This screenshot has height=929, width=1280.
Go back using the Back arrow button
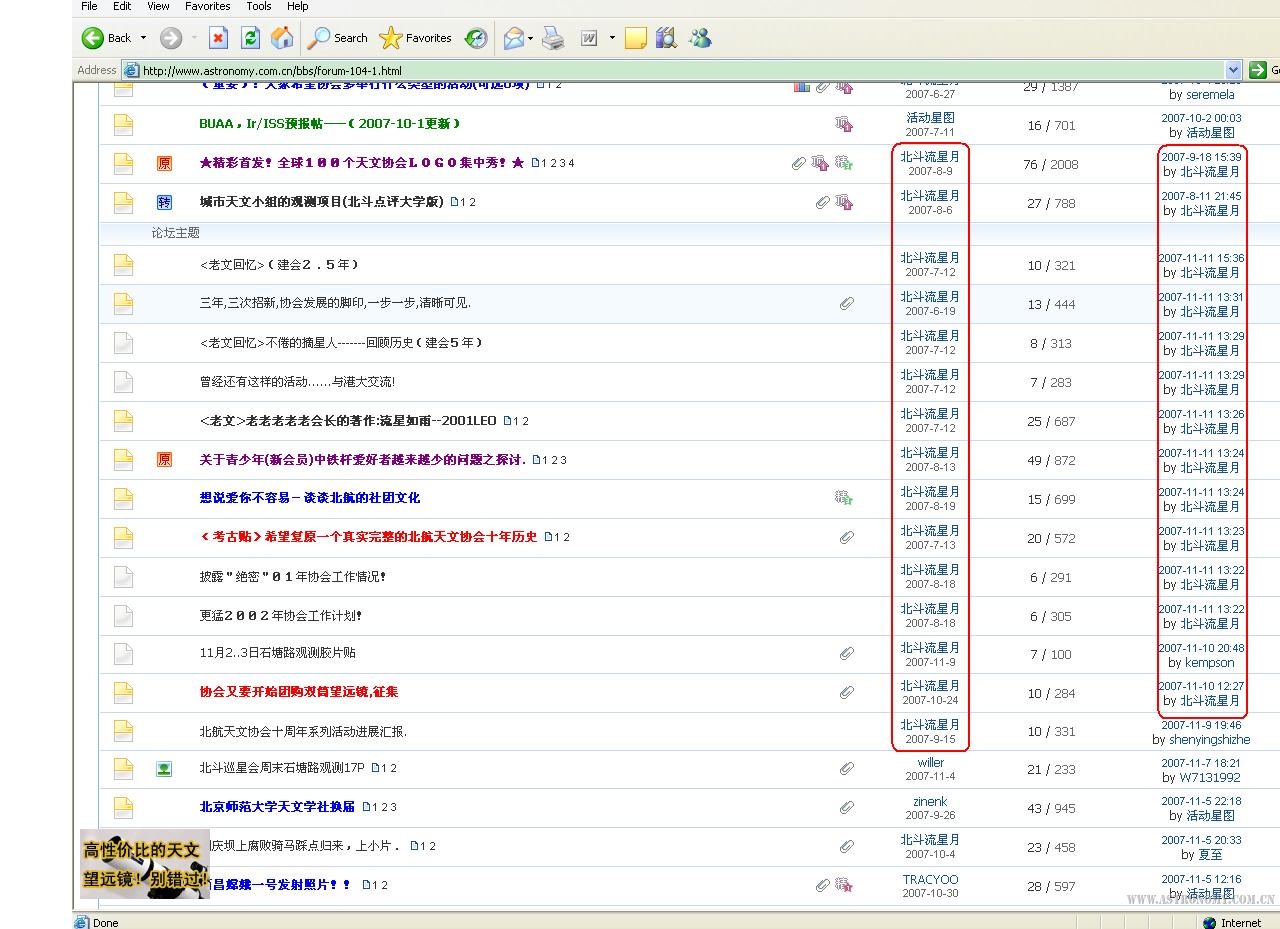click(x=106, y=38)
